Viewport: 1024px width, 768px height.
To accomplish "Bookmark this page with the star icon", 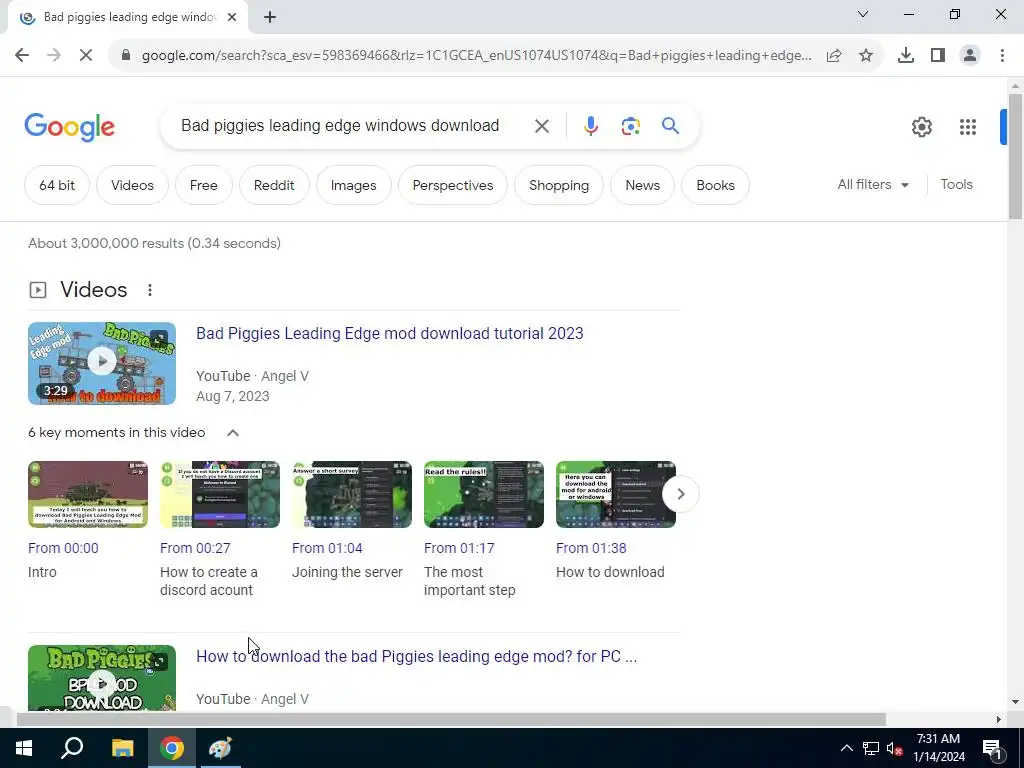I will (x=866, y=56).
